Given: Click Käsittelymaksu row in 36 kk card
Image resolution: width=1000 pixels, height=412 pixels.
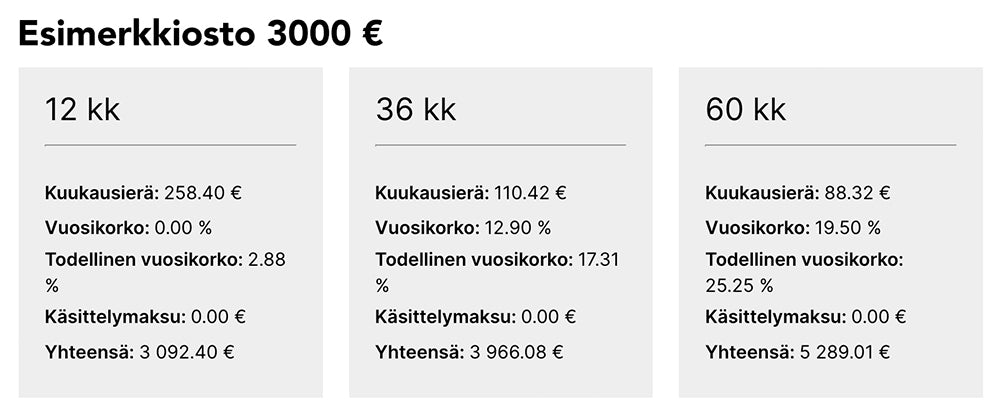Looking at the screenshot, I should 475,317.
